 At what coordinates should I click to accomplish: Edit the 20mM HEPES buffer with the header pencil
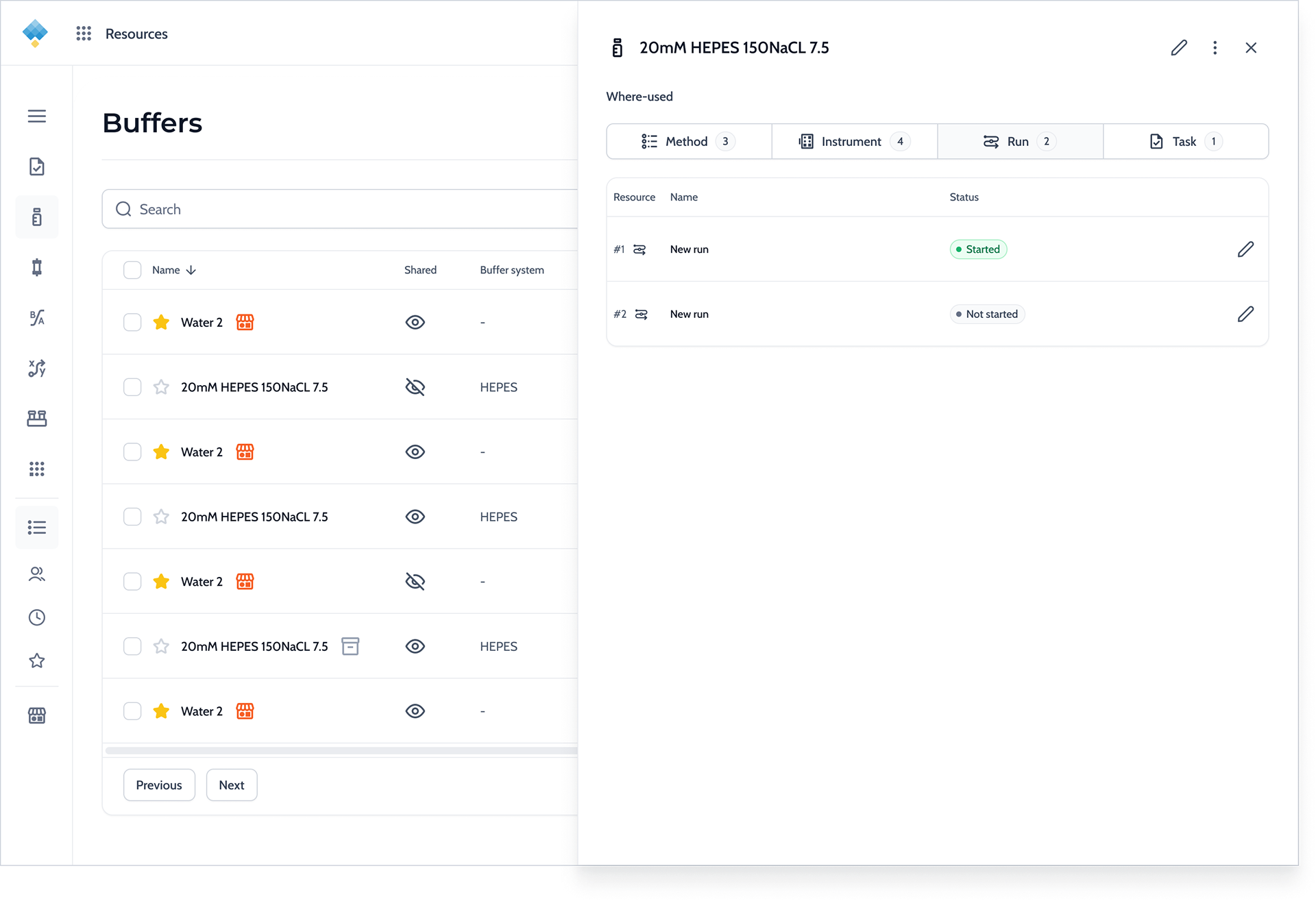[x=1179, y=47]
